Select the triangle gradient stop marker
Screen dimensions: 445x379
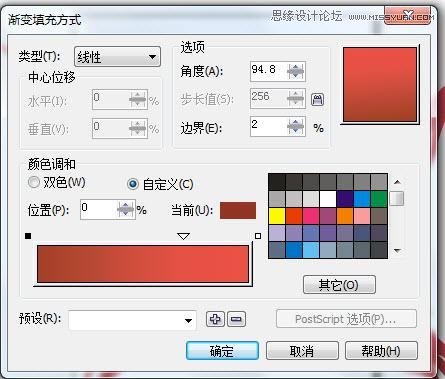pos(184,236)
